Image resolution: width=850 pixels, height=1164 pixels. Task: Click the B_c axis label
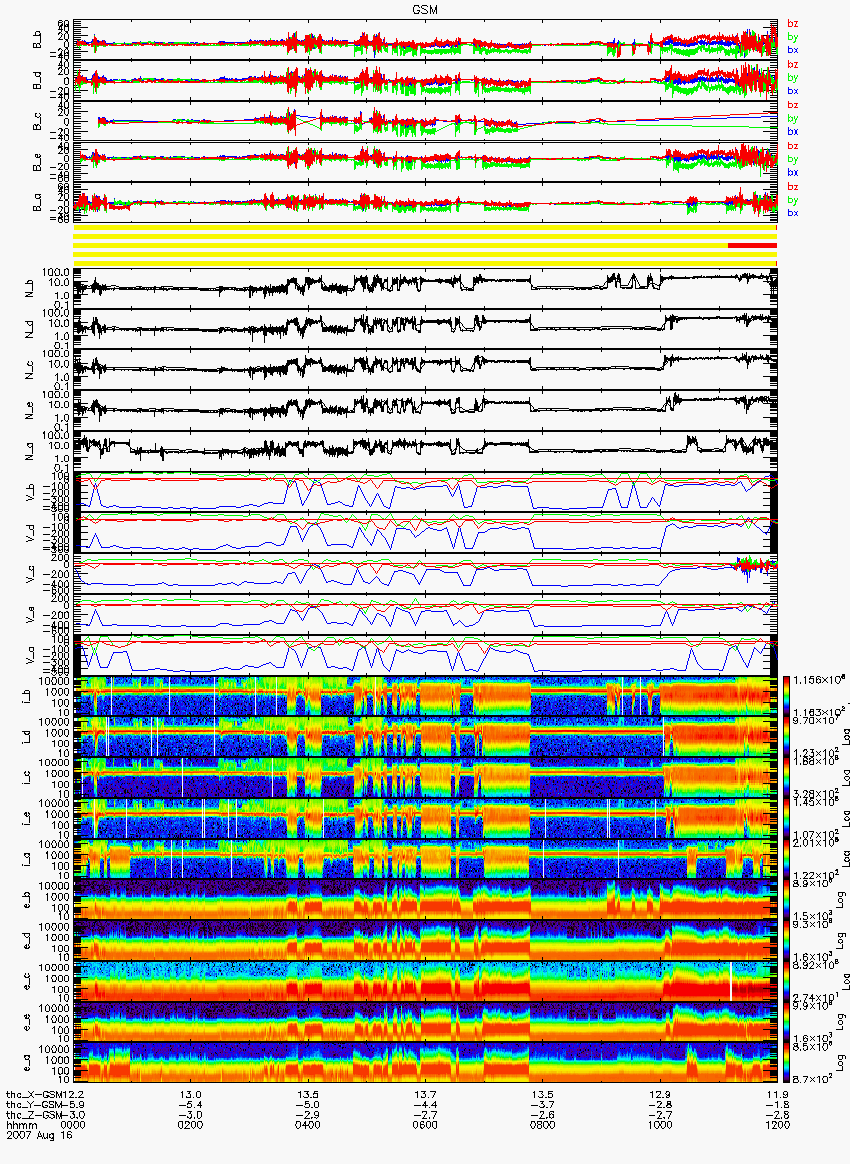37,122
